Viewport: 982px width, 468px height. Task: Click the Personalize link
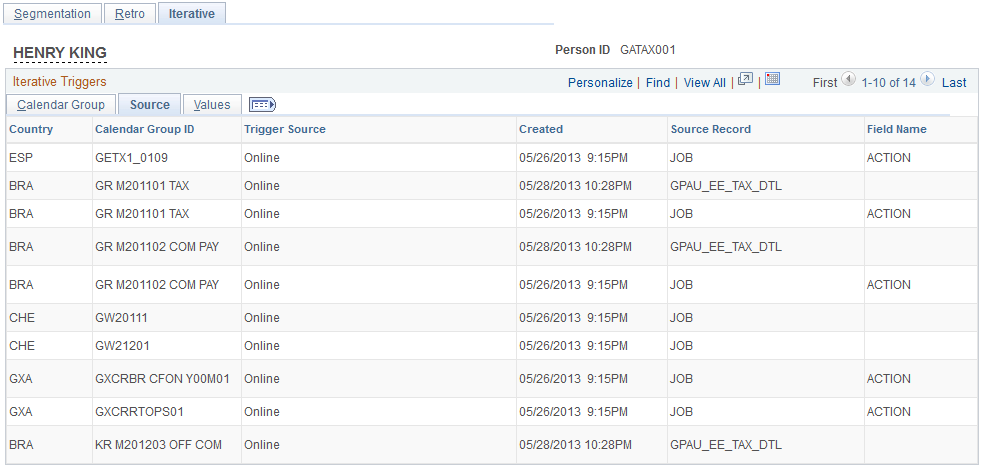point(600,83)
